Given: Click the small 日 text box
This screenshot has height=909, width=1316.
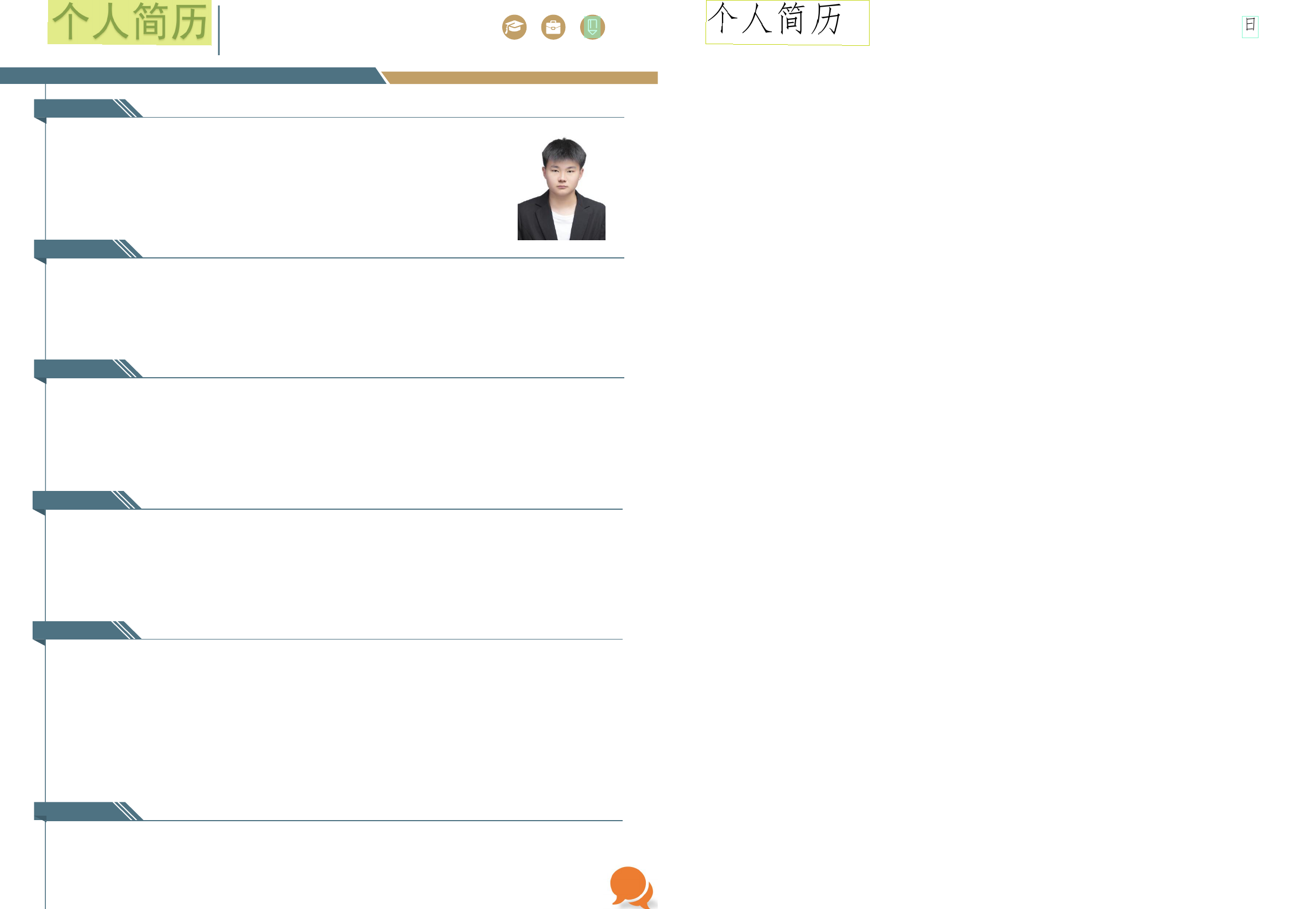Looking at the screenshot, I should (1249, 26).
